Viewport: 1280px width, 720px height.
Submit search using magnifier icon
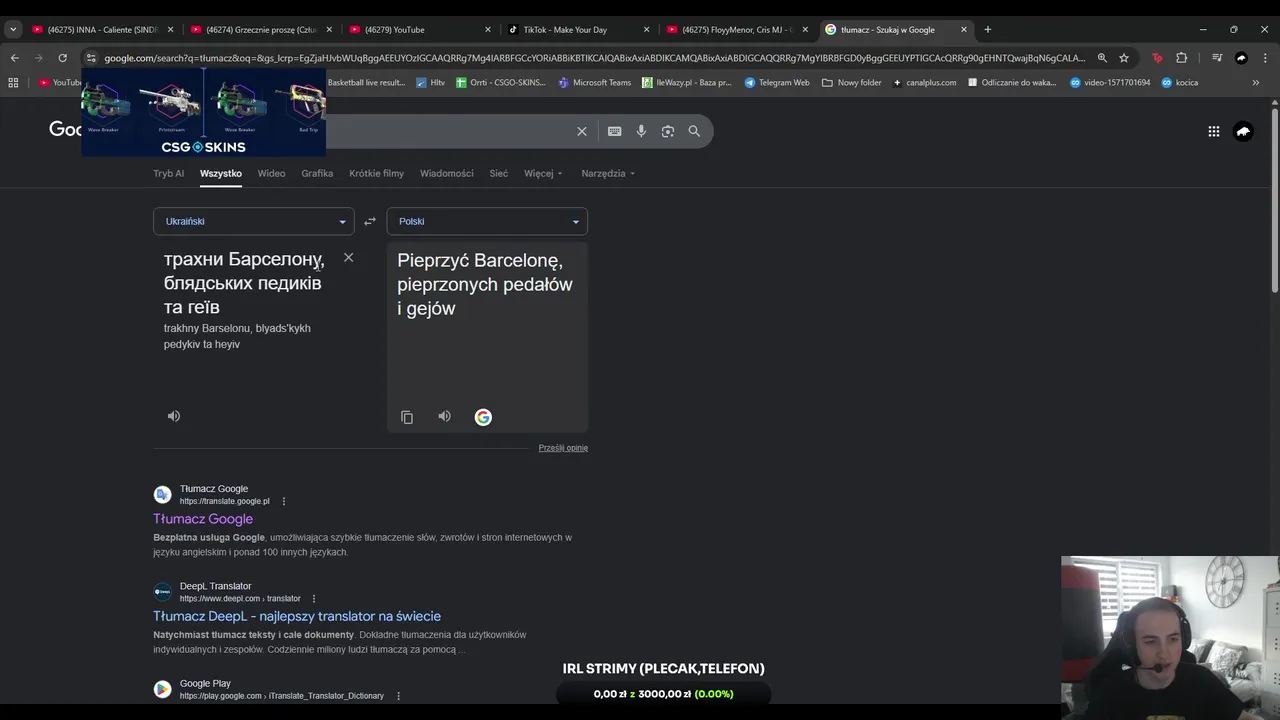pos(694,131)
